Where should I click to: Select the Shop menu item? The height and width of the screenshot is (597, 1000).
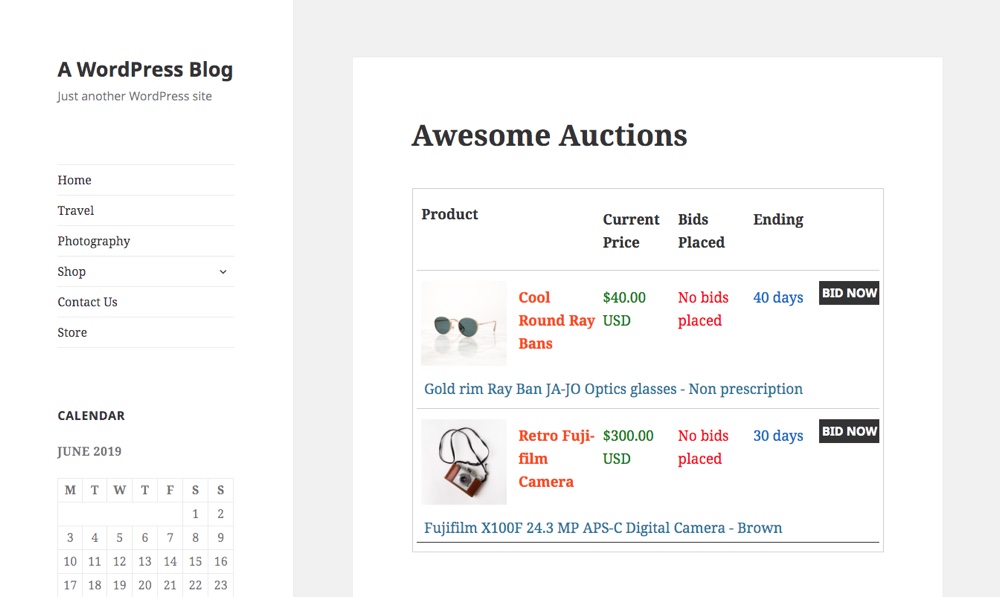click(x=71, y=272)
